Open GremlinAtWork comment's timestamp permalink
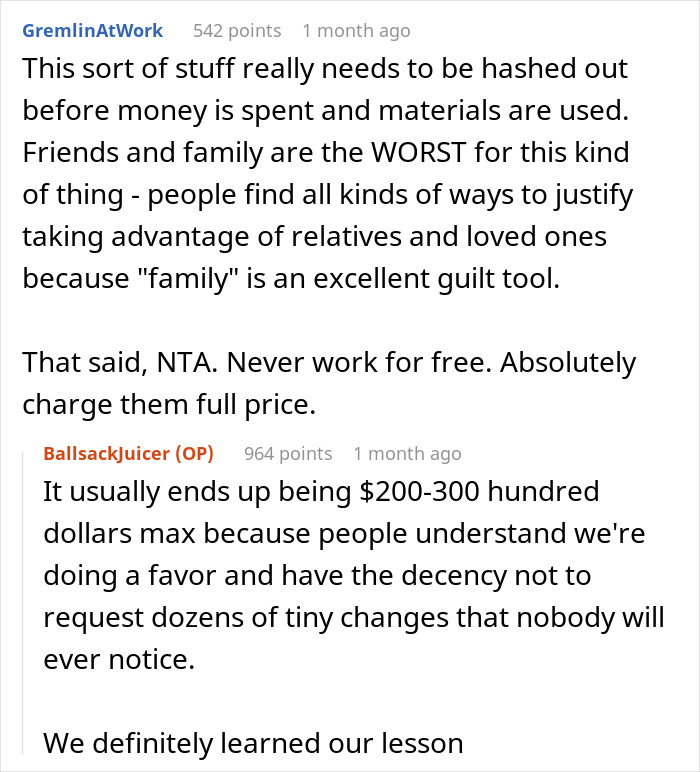The width and height of the screenshot is (700, 772). pos(356,31)
